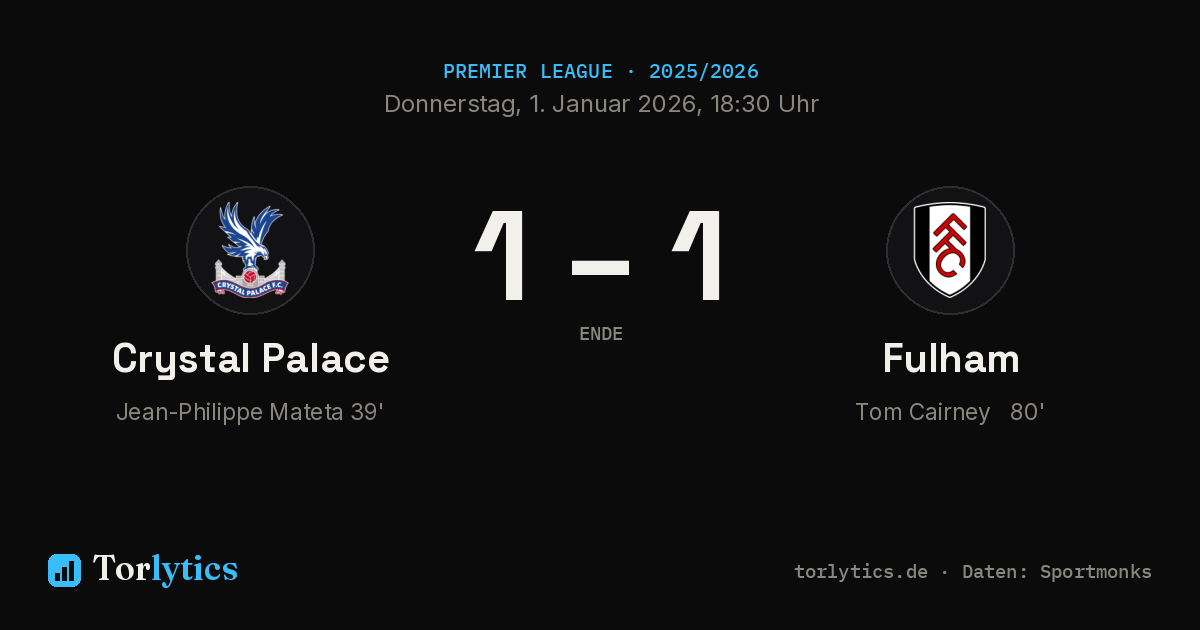Click Jean-Philippe Mateta 39' goal scorer
The image size is (1200, 630).
pyautogui.click(x=250, y=412)
